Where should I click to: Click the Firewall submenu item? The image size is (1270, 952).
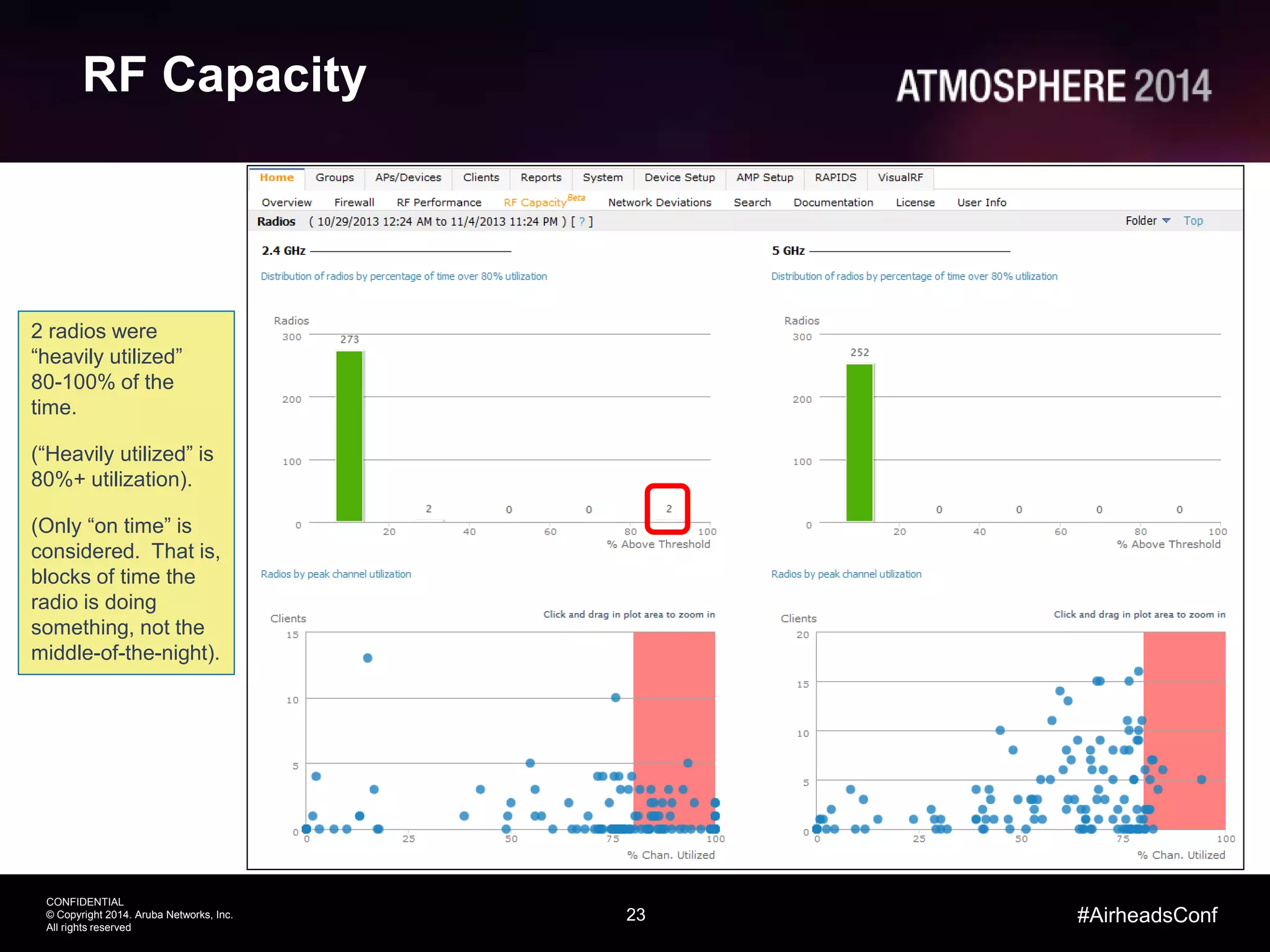click(x=353, y=203)
